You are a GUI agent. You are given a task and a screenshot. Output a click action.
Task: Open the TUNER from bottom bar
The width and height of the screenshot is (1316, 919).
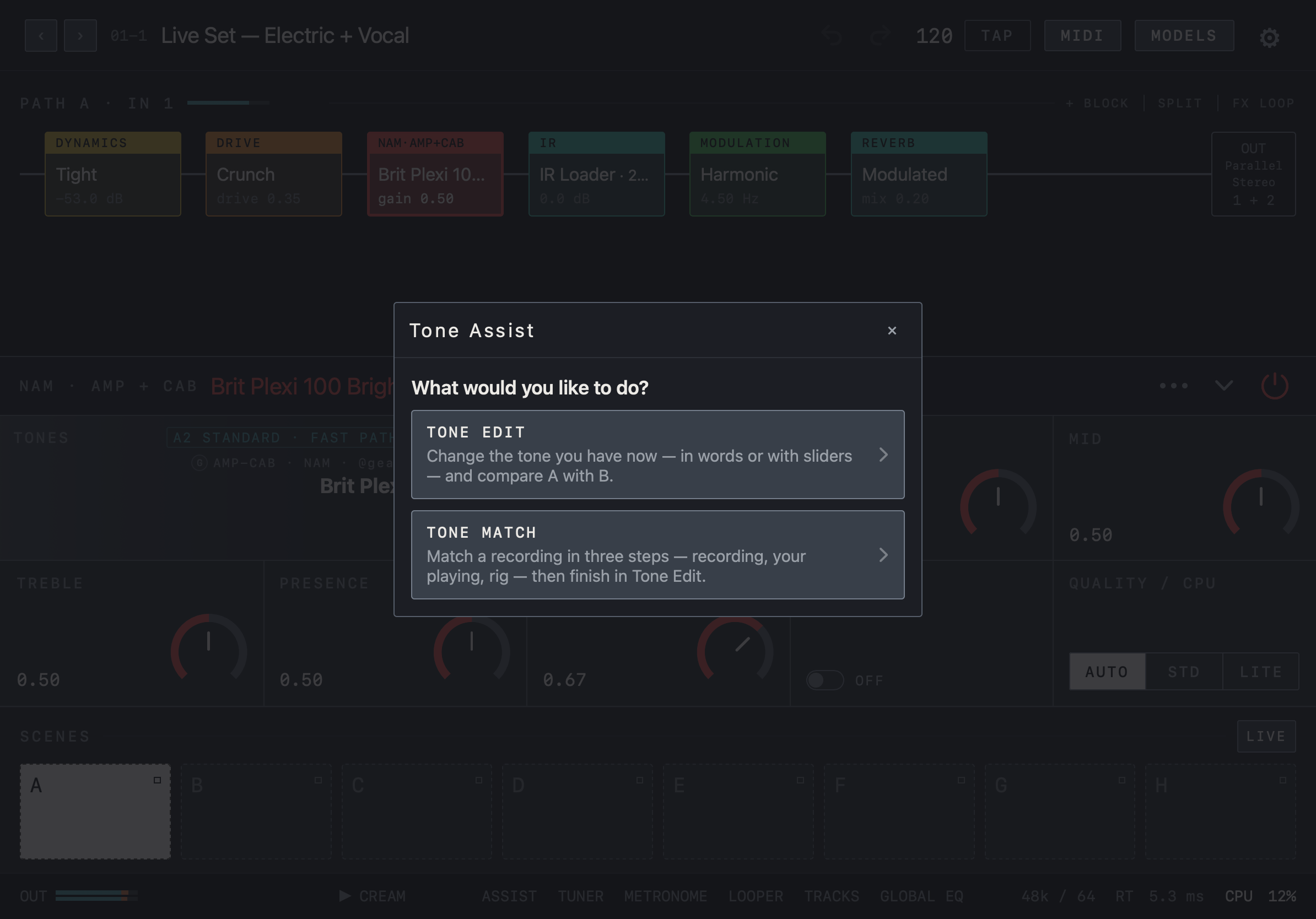(581, 896)
